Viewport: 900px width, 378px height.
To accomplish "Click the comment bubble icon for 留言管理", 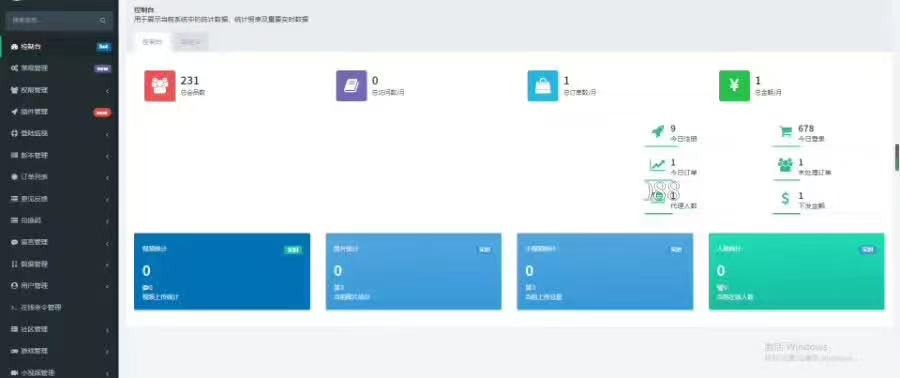I will 14,243.
